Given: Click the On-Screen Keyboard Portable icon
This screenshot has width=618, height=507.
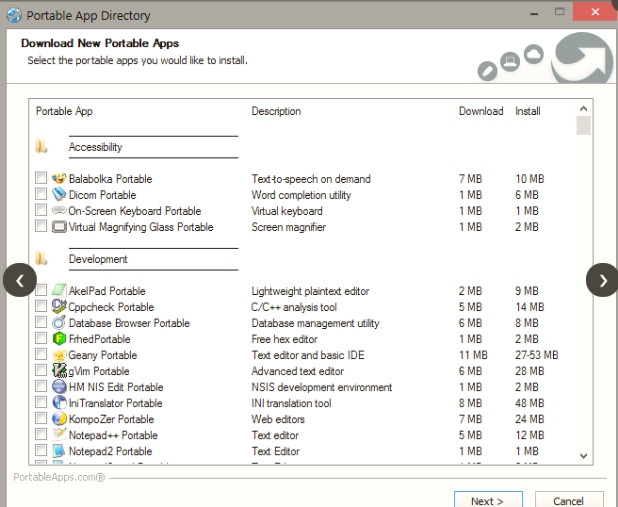Looking at the screenshot, I should [x=59, y=210].
